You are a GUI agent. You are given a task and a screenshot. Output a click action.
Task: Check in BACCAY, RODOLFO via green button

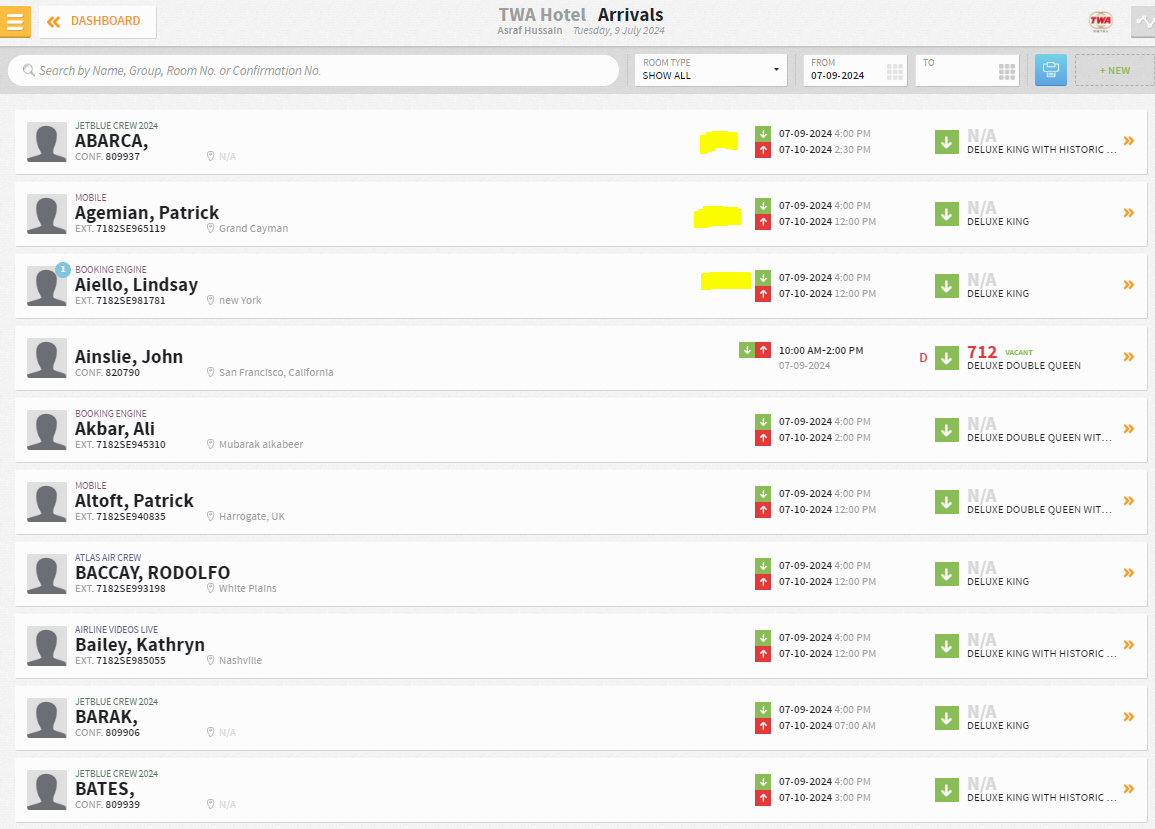coord(947,574)
